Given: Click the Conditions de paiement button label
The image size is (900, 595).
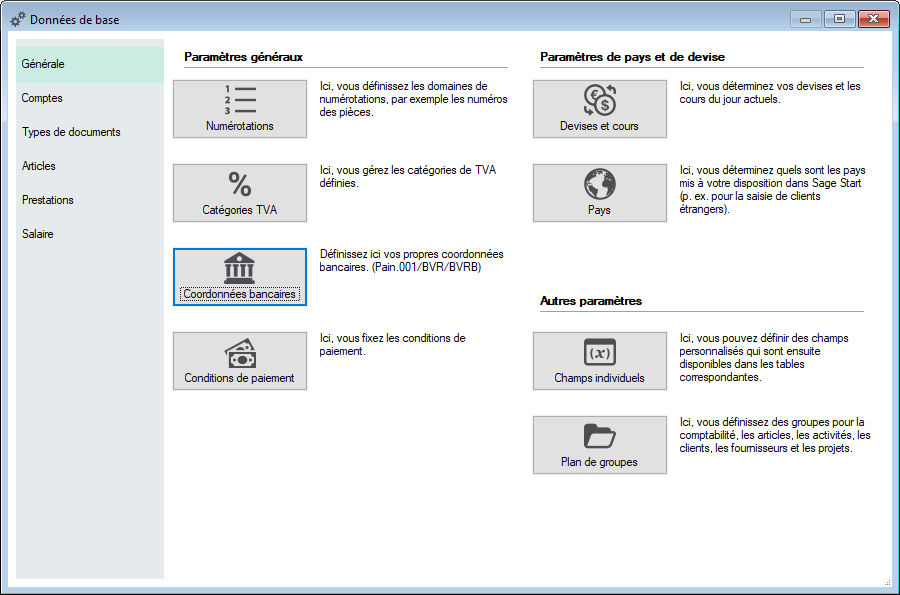Looking at the screenshot, I should point(239,378).
